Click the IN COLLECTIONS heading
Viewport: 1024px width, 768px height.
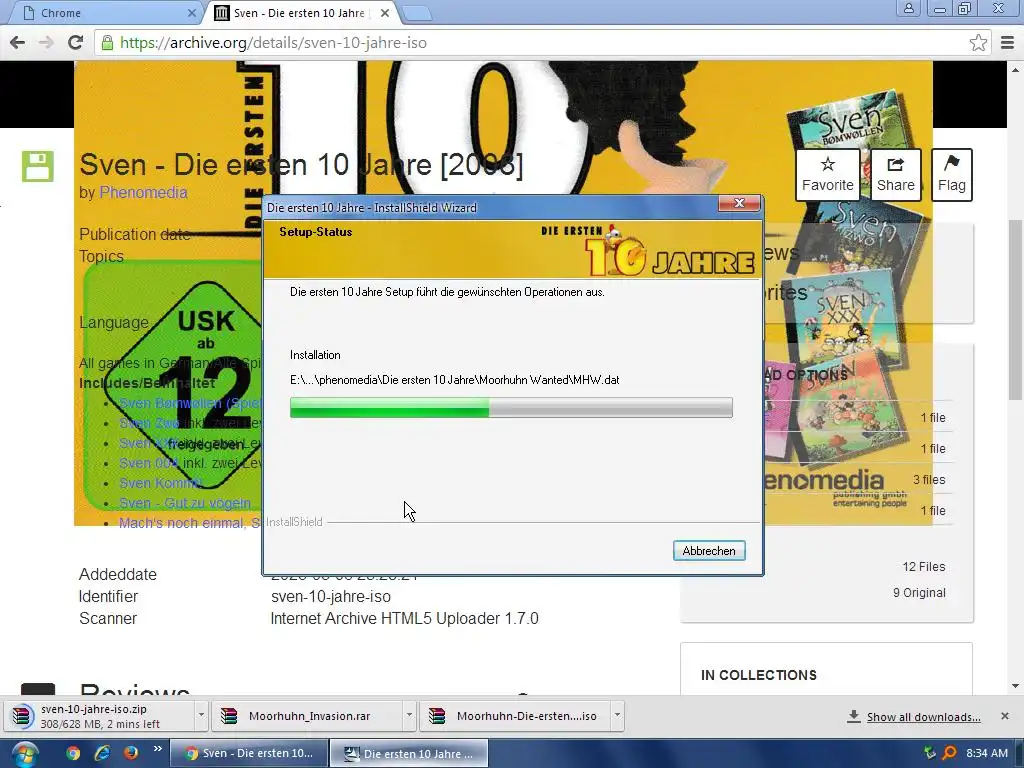click(758, 675)
